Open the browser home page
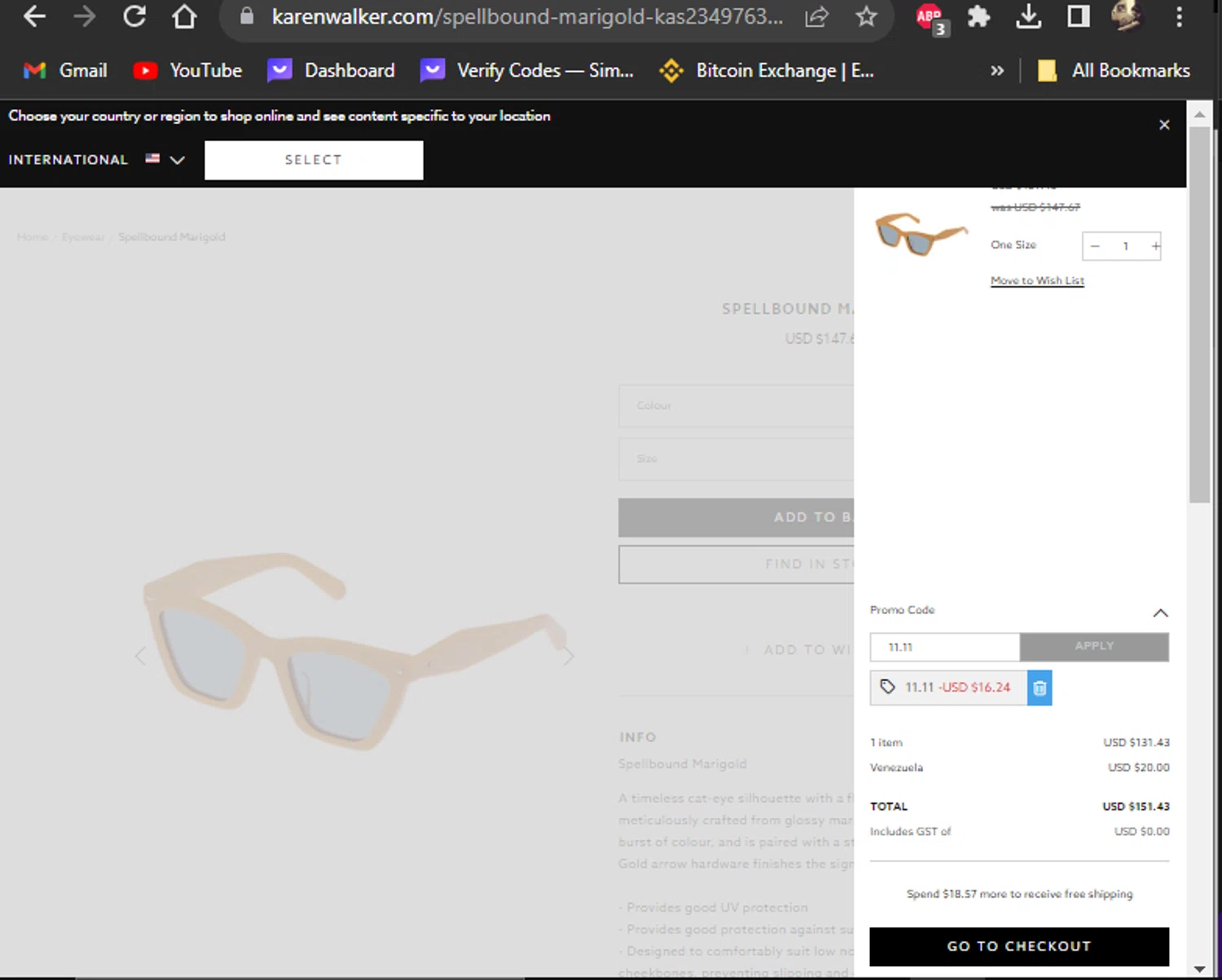The image size is (1222, 980). click(x=184, y=16)
